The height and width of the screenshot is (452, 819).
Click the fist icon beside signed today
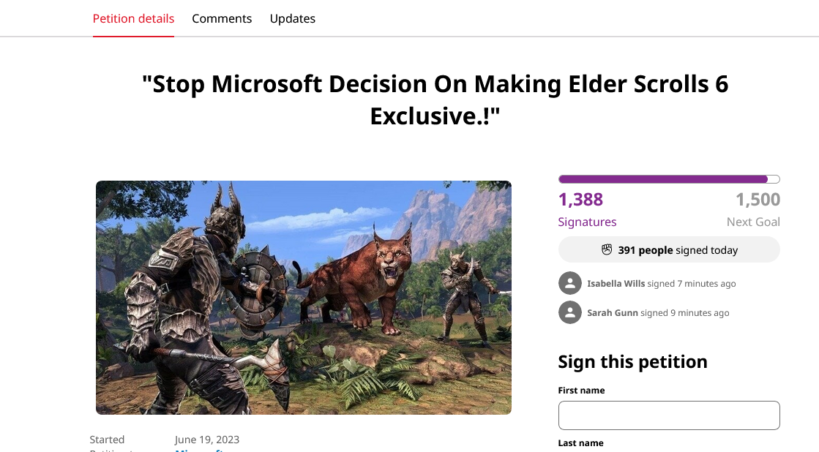(x=606, y=250)
